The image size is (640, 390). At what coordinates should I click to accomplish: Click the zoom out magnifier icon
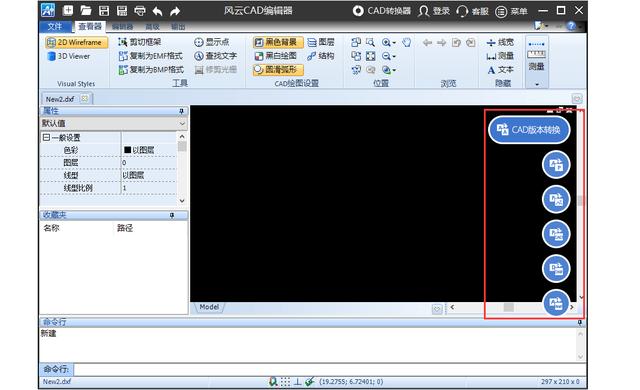tap(386, 56)
